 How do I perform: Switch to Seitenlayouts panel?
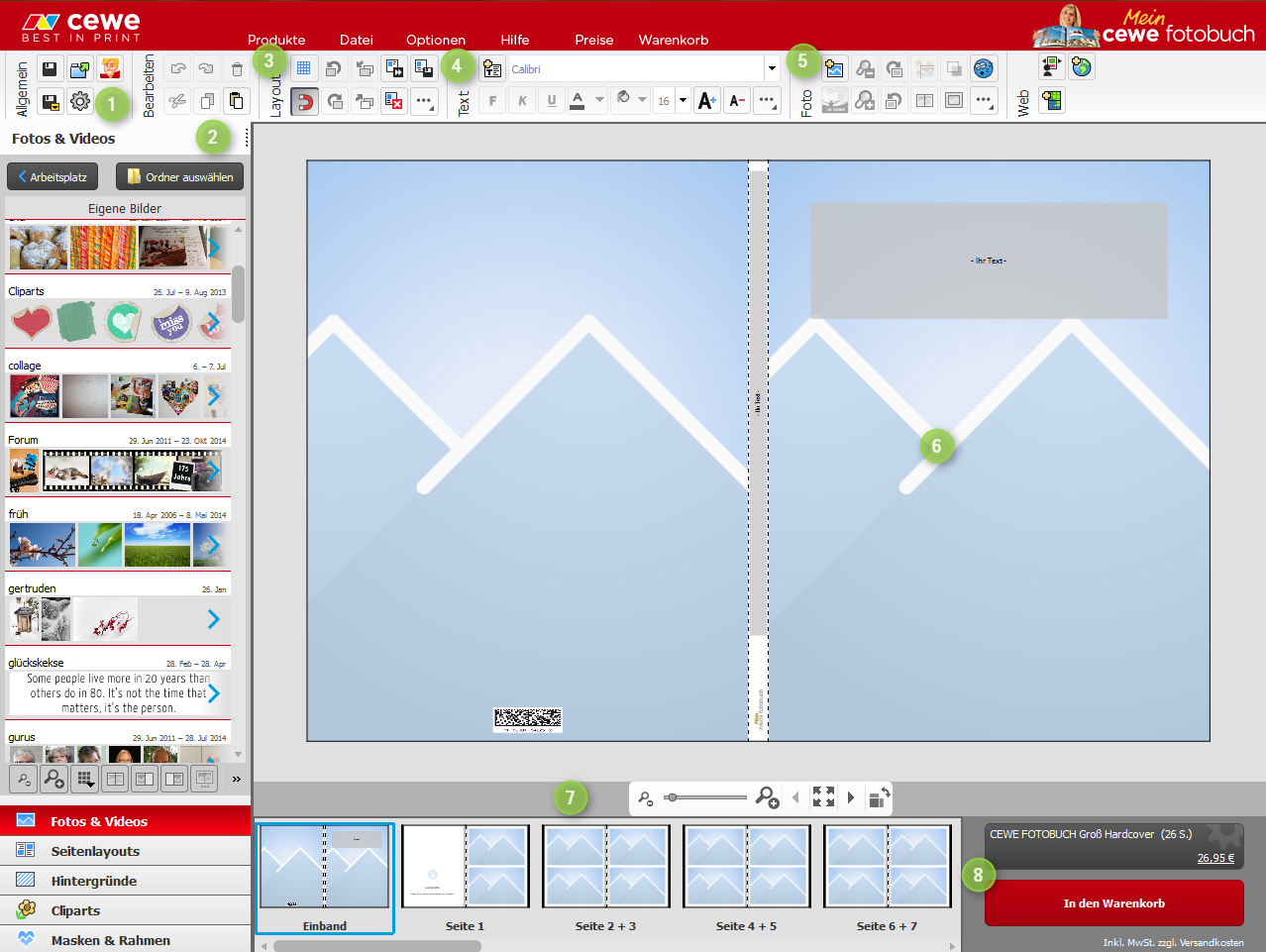[126, 851]
